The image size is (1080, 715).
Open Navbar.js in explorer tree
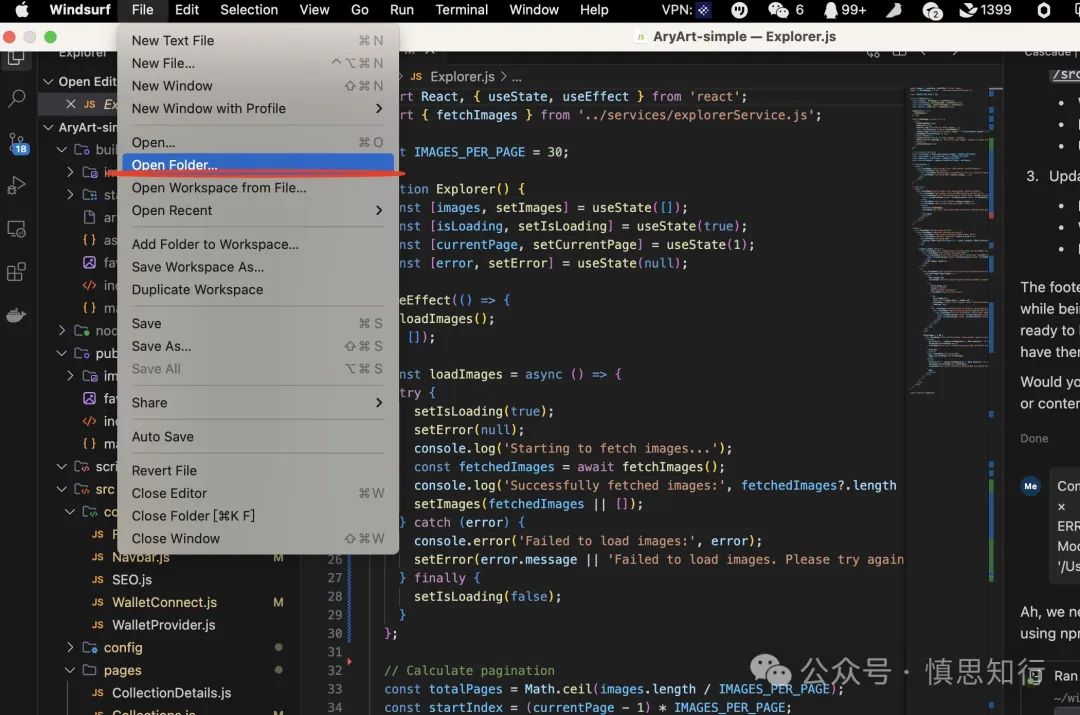pos(141,557)
